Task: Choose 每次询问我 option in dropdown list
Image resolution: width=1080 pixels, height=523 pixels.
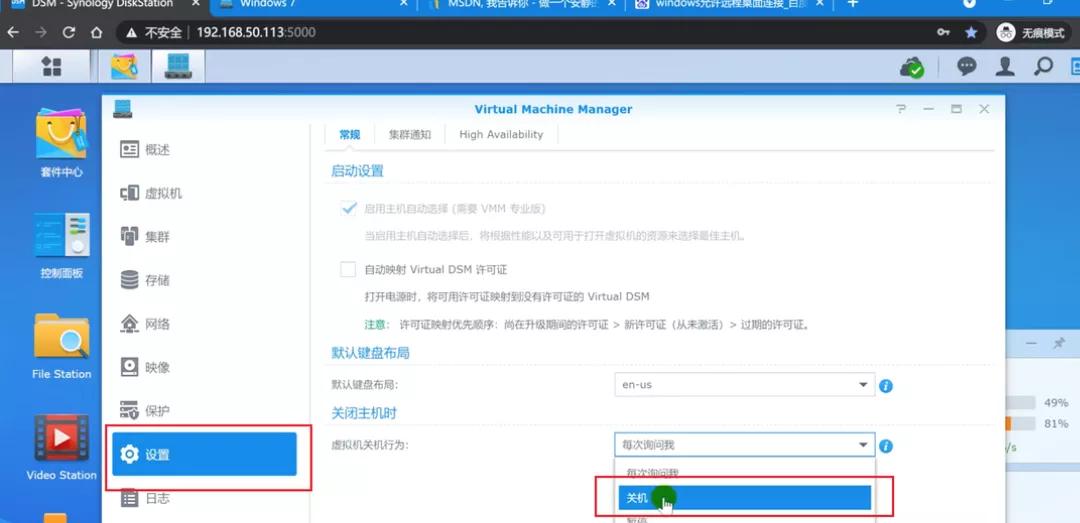Action: [x=744, y=472]
